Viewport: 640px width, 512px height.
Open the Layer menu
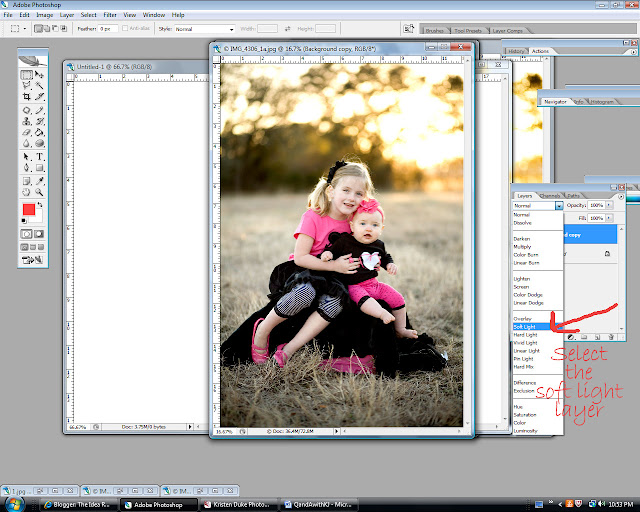pyautogui.click(x=67, y=15)
